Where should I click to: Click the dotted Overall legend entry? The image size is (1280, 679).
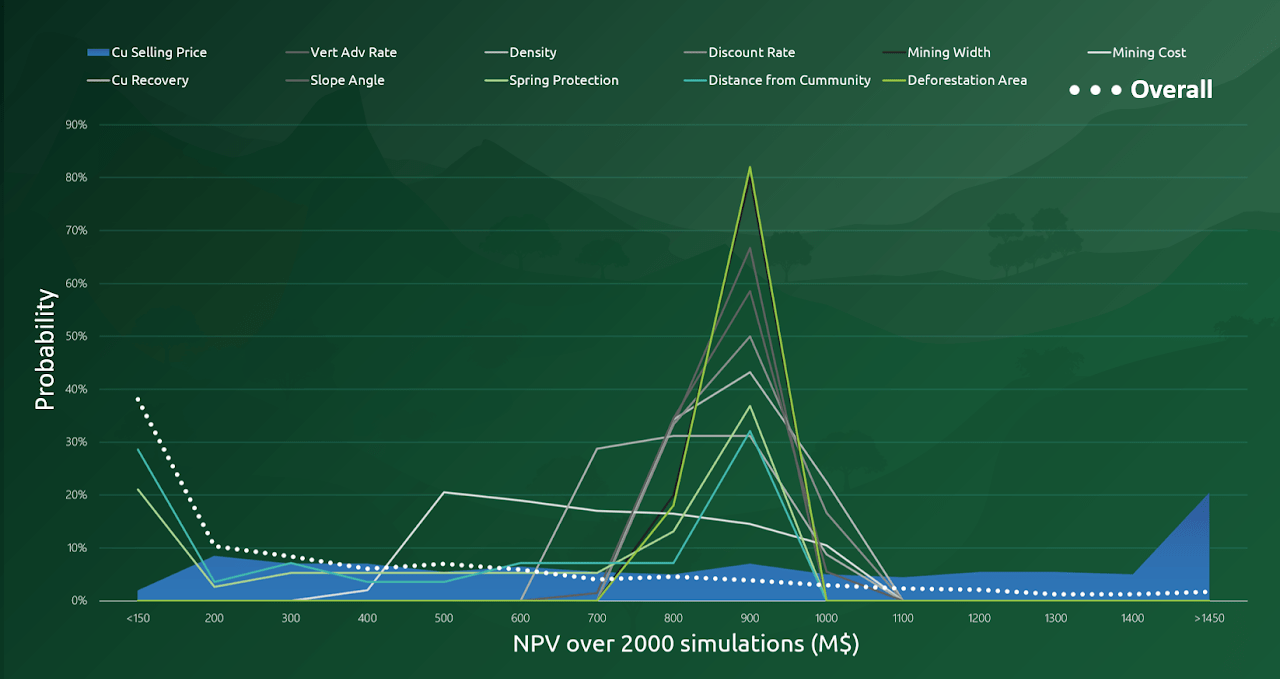click(x=1140, y=90)
